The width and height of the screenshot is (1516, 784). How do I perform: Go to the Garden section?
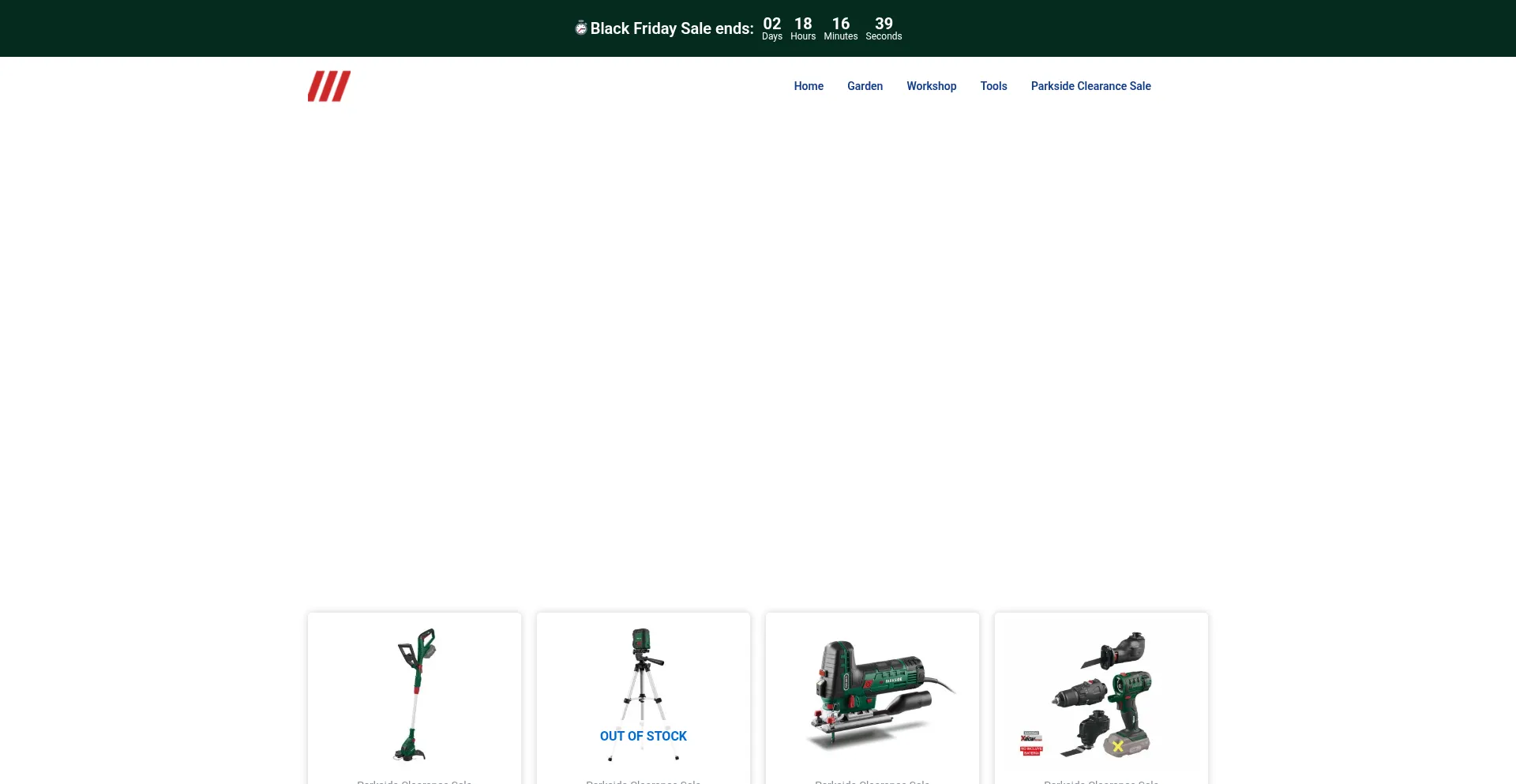tap(865, 86)
